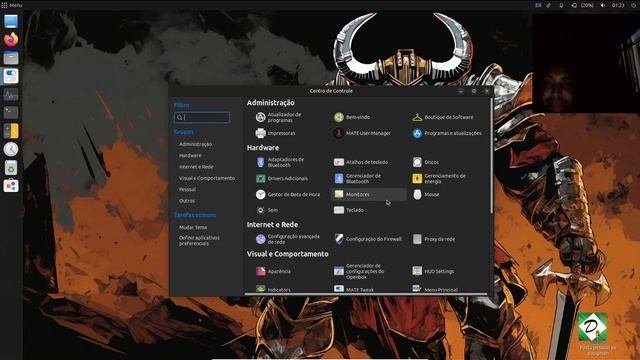The width and height of the screenshot is (640, 360).
Task: Click the battery indicator showing 20%
Action: tap(582, 5)
